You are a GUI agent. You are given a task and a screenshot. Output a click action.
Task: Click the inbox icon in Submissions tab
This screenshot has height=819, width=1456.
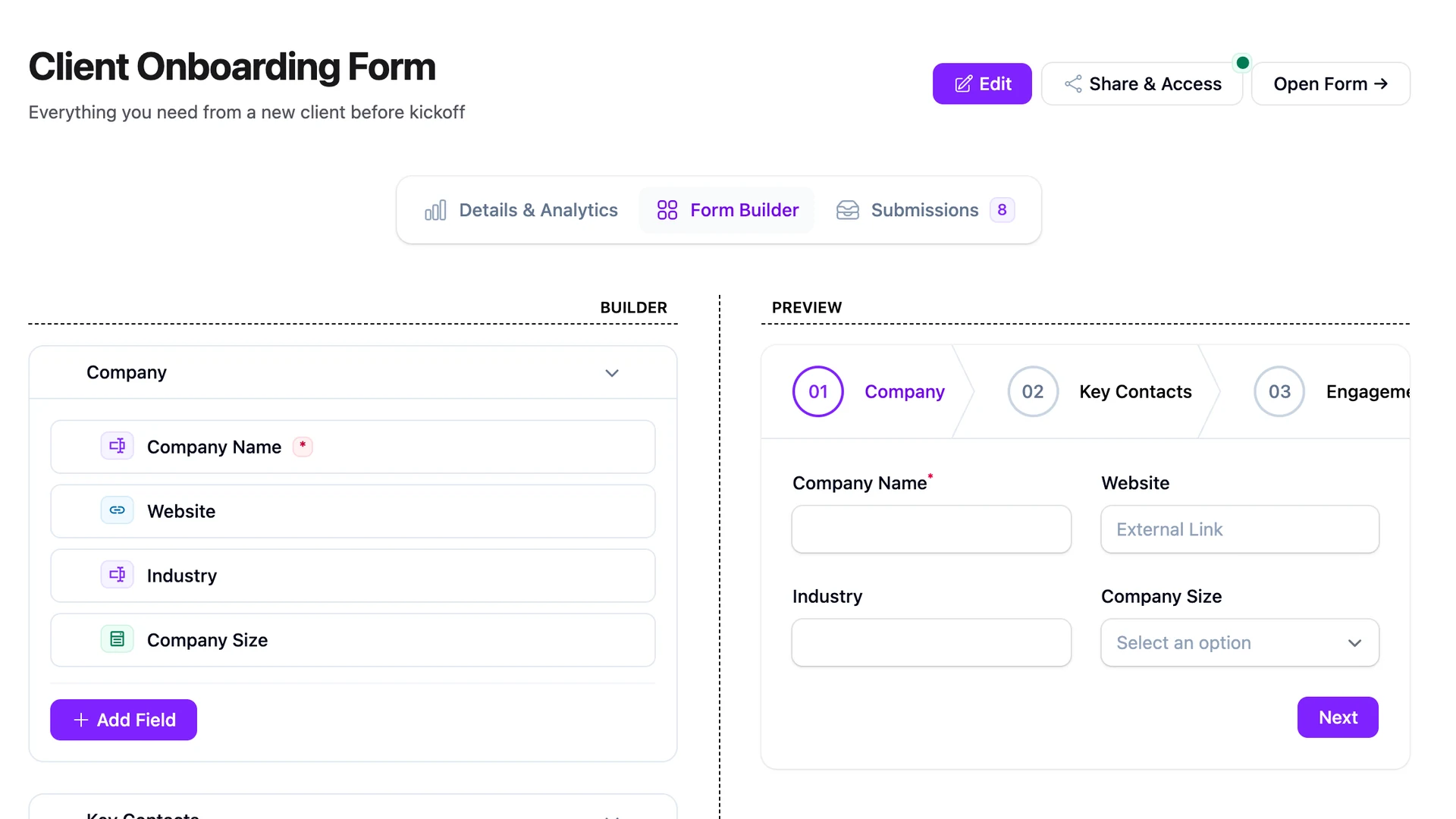point(848,210)
